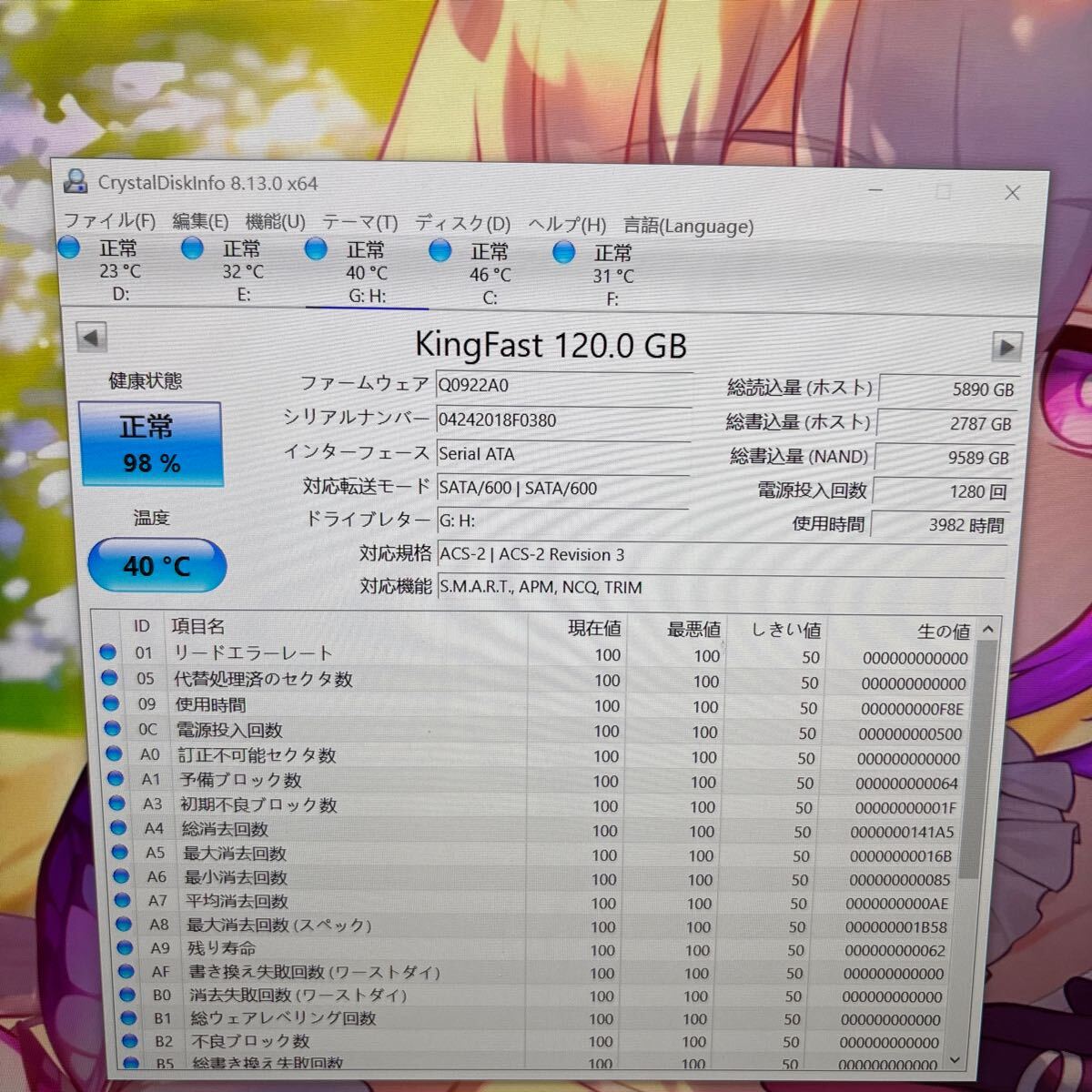Click status orb for row B0 消去失敗回数
The height and width of the screenshot is (1092, 1092).
click(127, 995)
